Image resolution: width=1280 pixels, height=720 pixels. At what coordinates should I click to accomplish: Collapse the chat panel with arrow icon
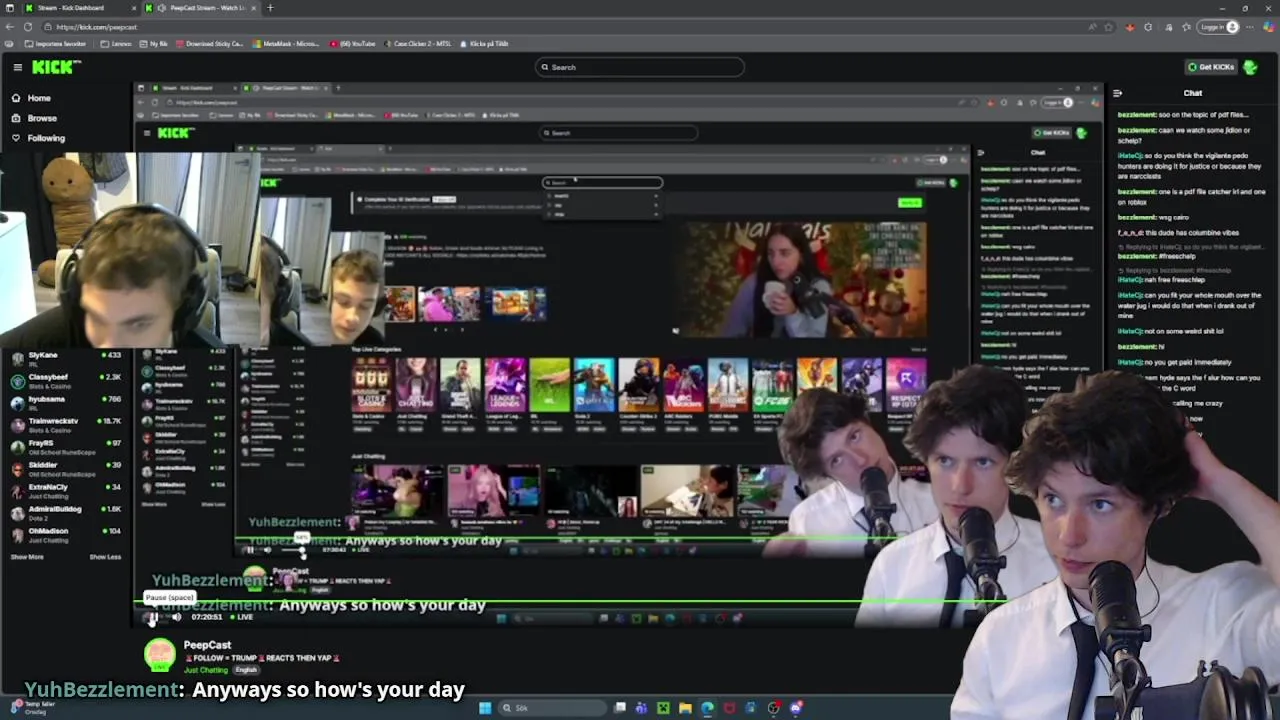pyautogui.click(x=1117, y=93)
